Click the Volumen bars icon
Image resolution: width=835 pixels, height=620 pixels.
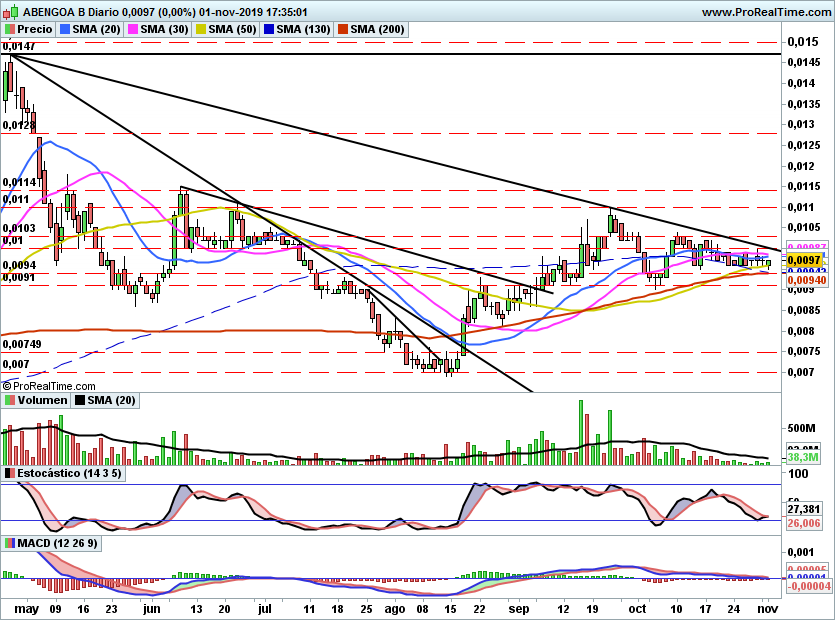[10, 400]
